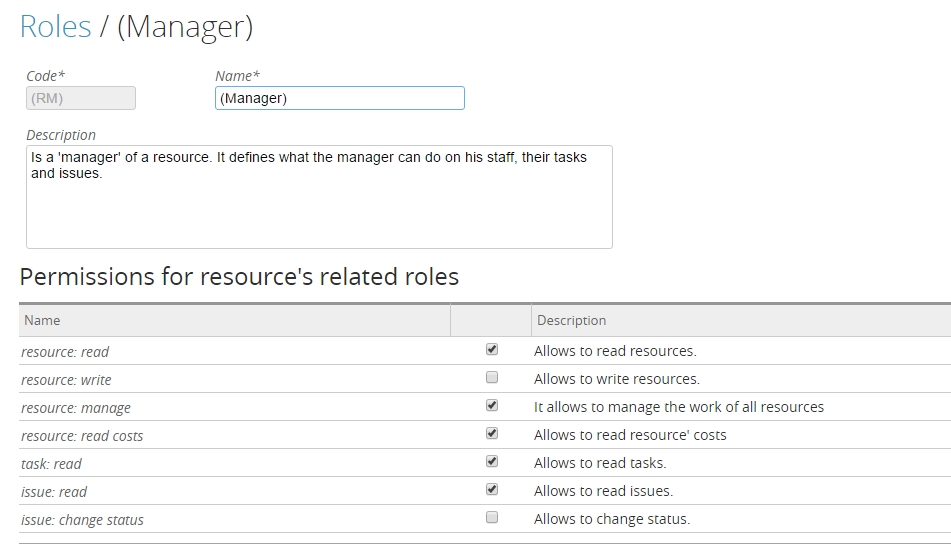Click the '(Manager)' page title text

pos(185,27)
